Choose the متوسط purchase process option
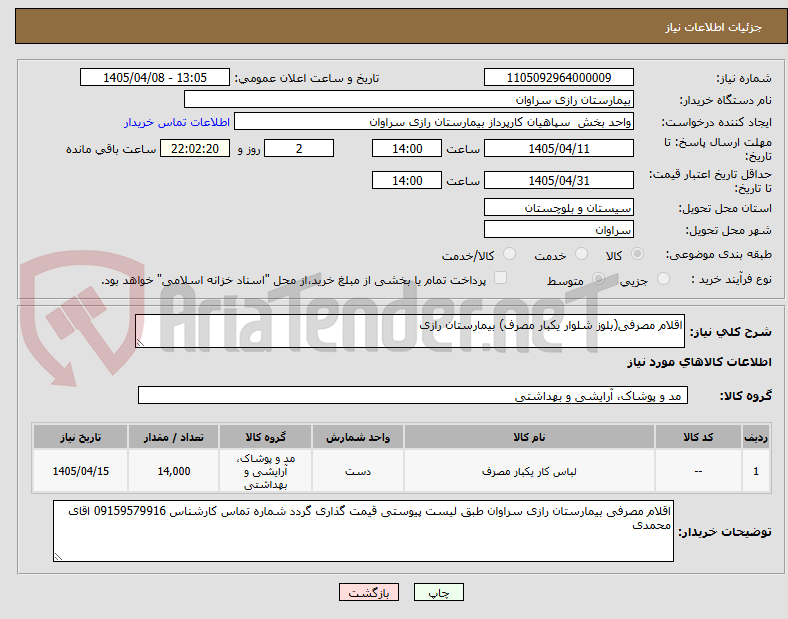788x619 pixels. click(599, 279)
